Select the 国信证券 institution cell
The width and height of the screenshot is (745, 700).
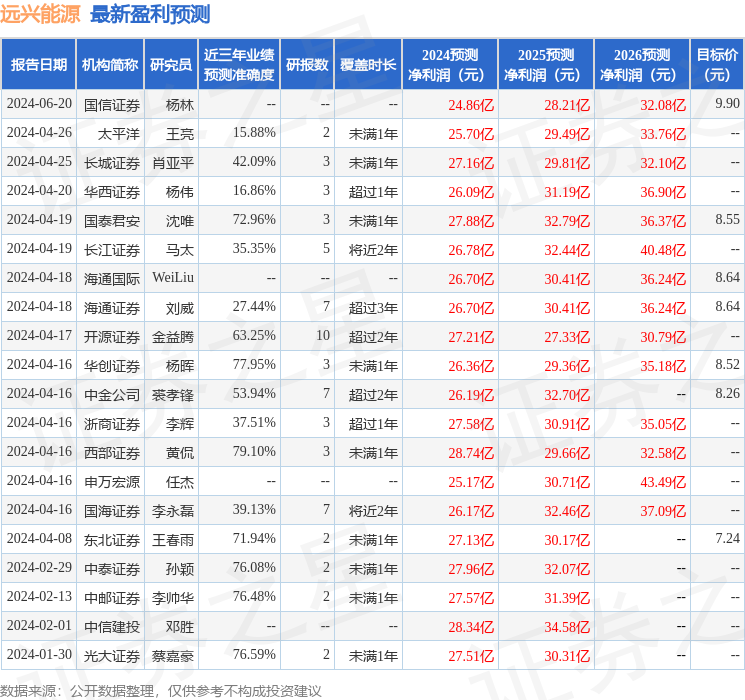tap(112, 105)
